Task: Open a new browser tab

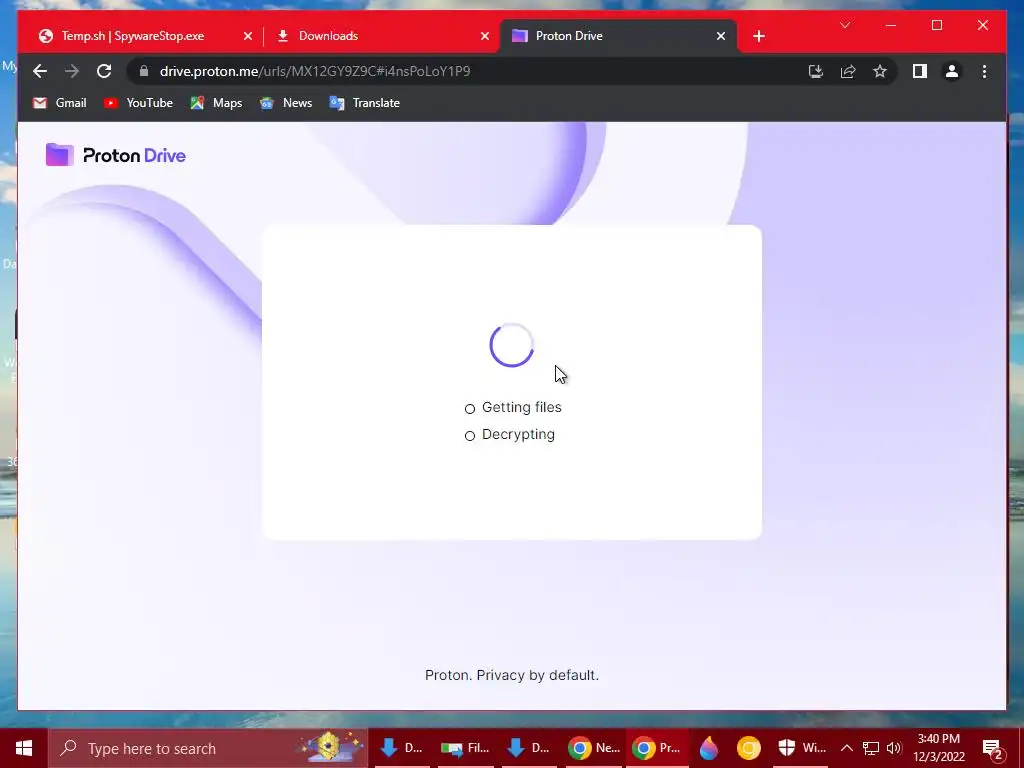Action: (x=759, y=37)
